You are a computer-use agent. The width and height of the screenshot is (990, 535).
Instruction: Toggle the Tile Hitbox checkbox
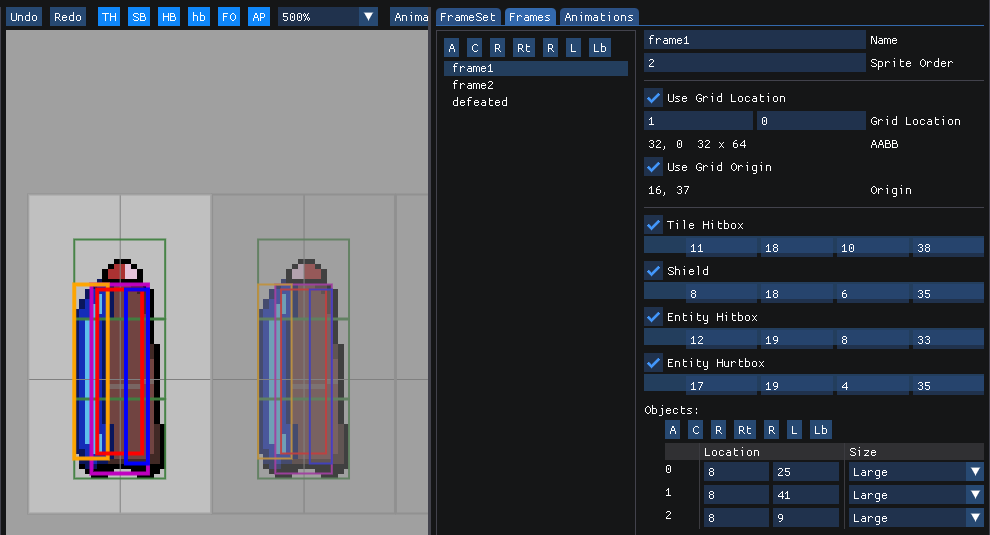click(x=653, y=225)
